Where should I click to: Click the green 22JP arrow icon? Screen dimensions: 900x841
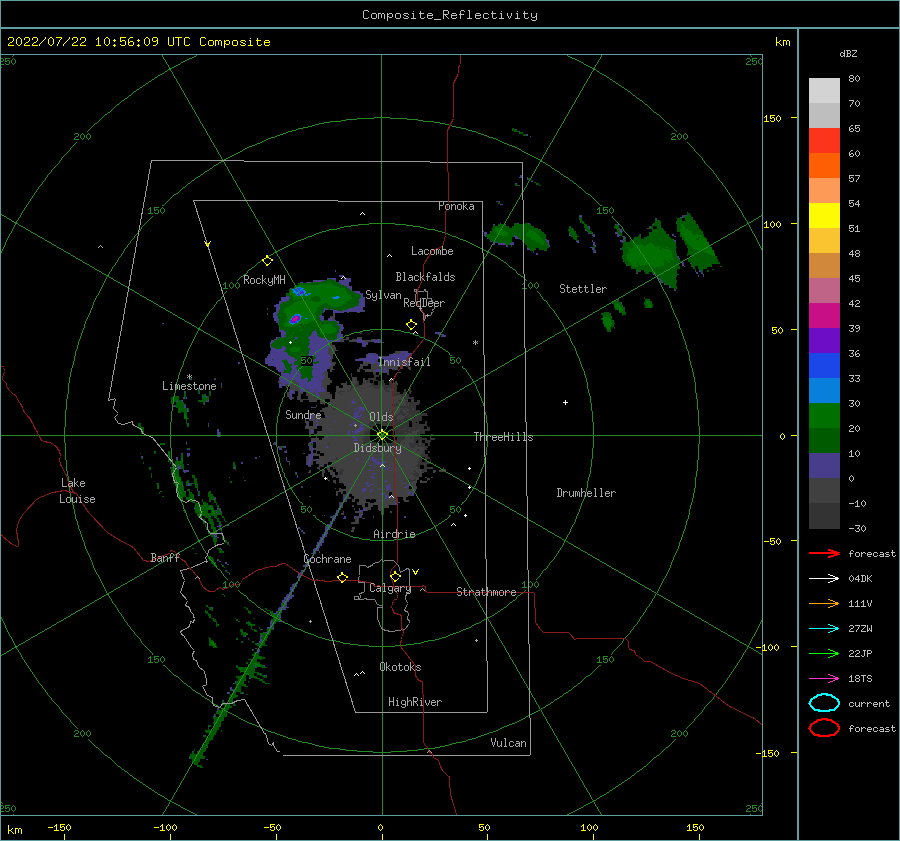[824, 653]
